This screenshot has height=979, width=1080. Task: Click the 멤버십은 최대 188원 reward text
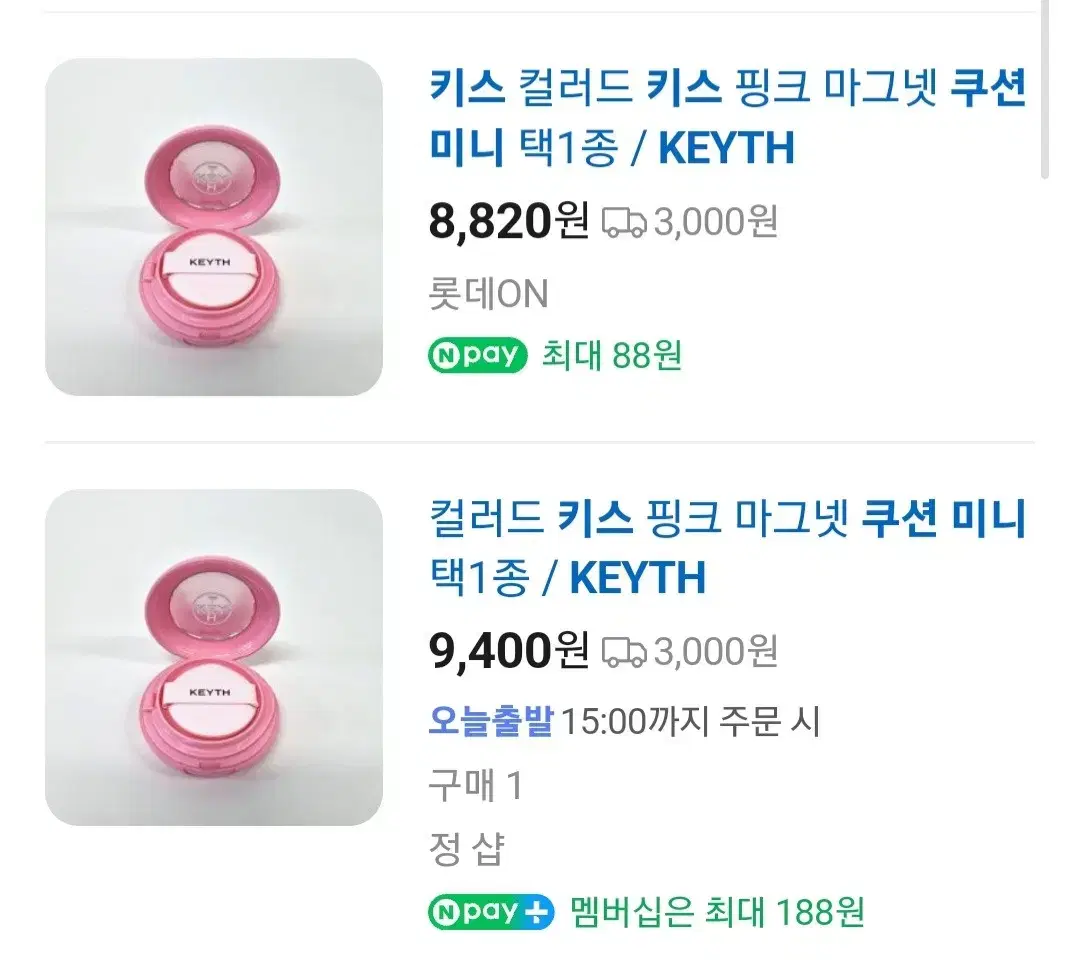point(717,912)
